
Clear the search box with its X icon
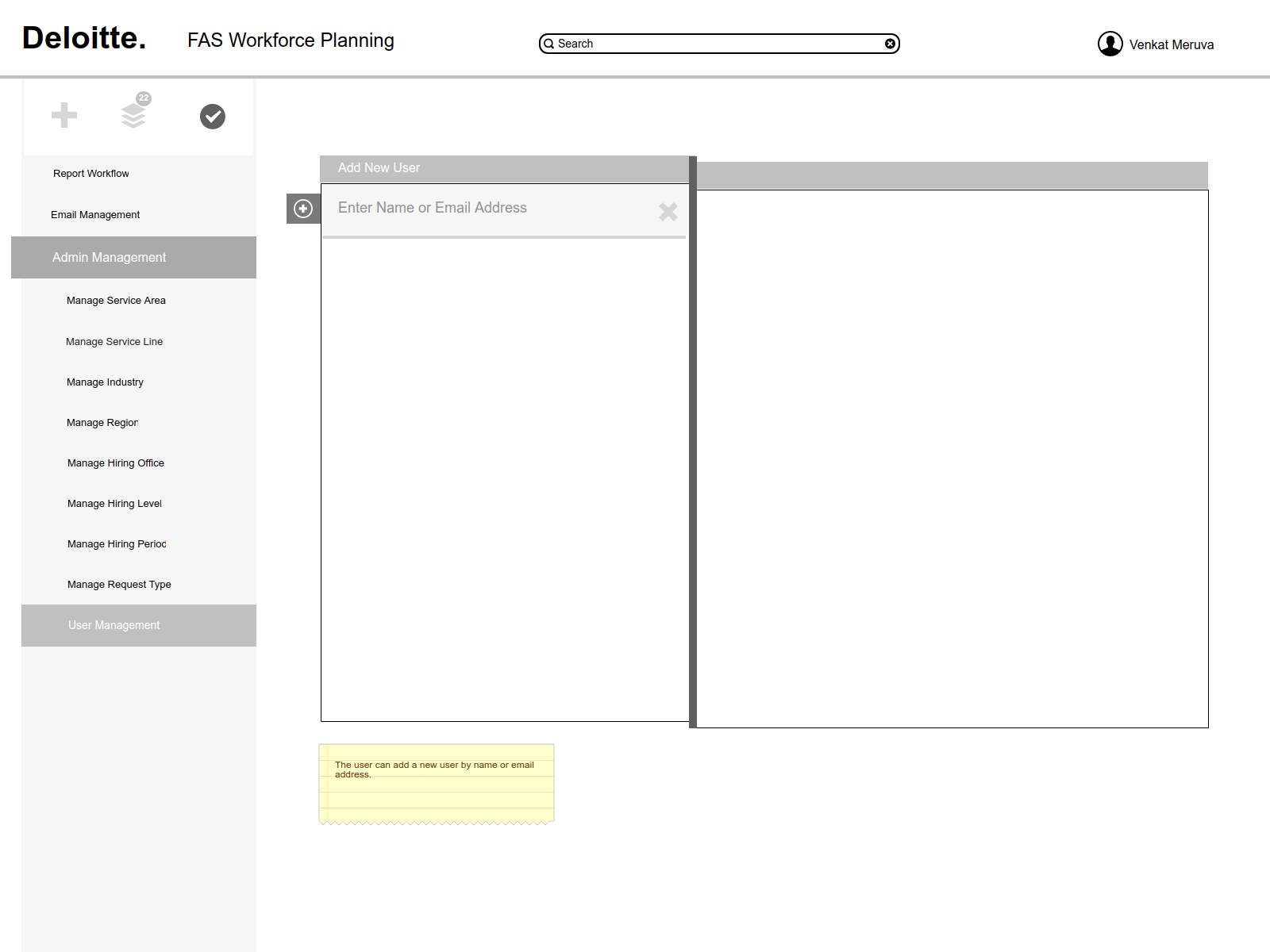(891, 44)
